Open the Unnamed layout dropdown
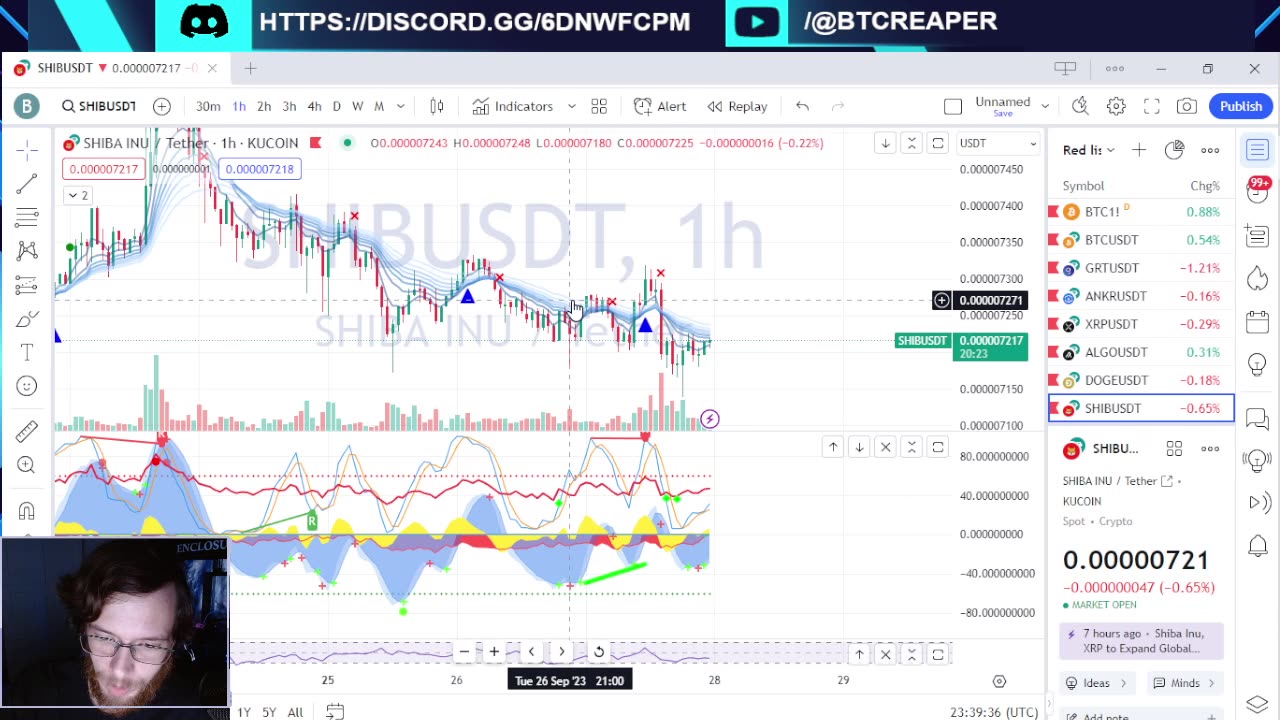The image size is (1280, 720). (1045, 106)
